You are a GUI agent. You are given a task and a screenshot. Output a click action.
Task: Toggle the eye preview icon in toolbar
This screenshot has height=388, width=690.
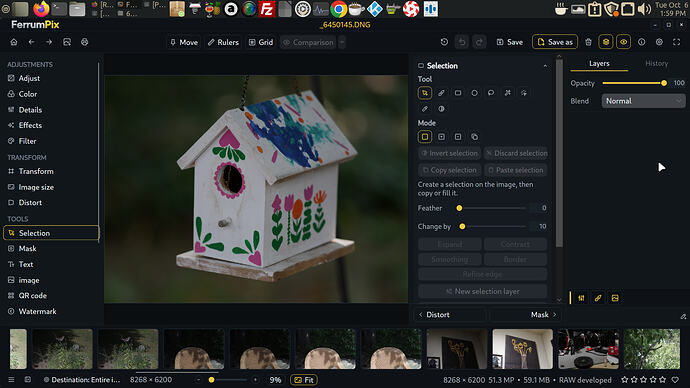[624, 42]
